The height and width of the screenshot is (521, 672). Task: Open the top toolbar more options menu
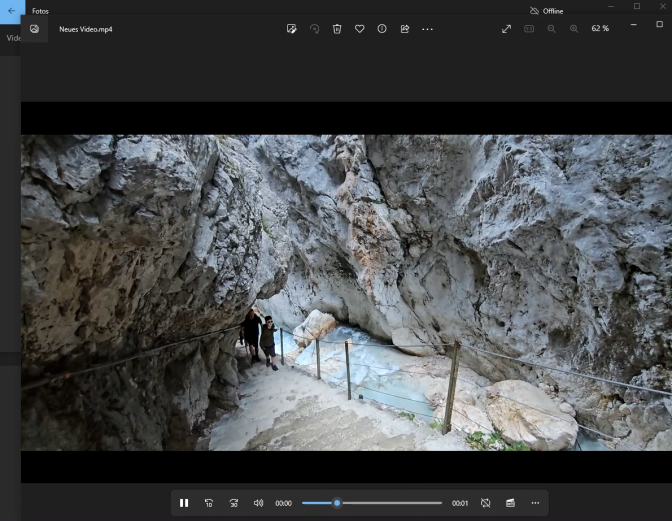[428, 29]
